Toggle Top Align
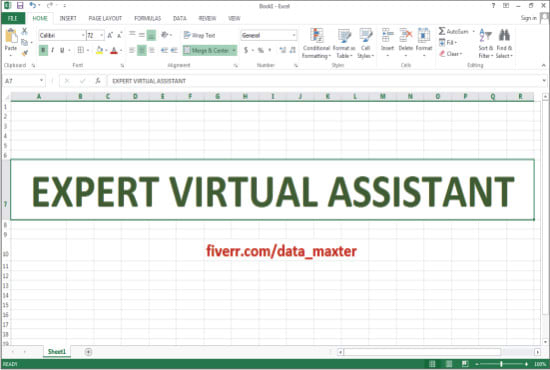Viewport: 550px width, 370px height. point(132,35)
